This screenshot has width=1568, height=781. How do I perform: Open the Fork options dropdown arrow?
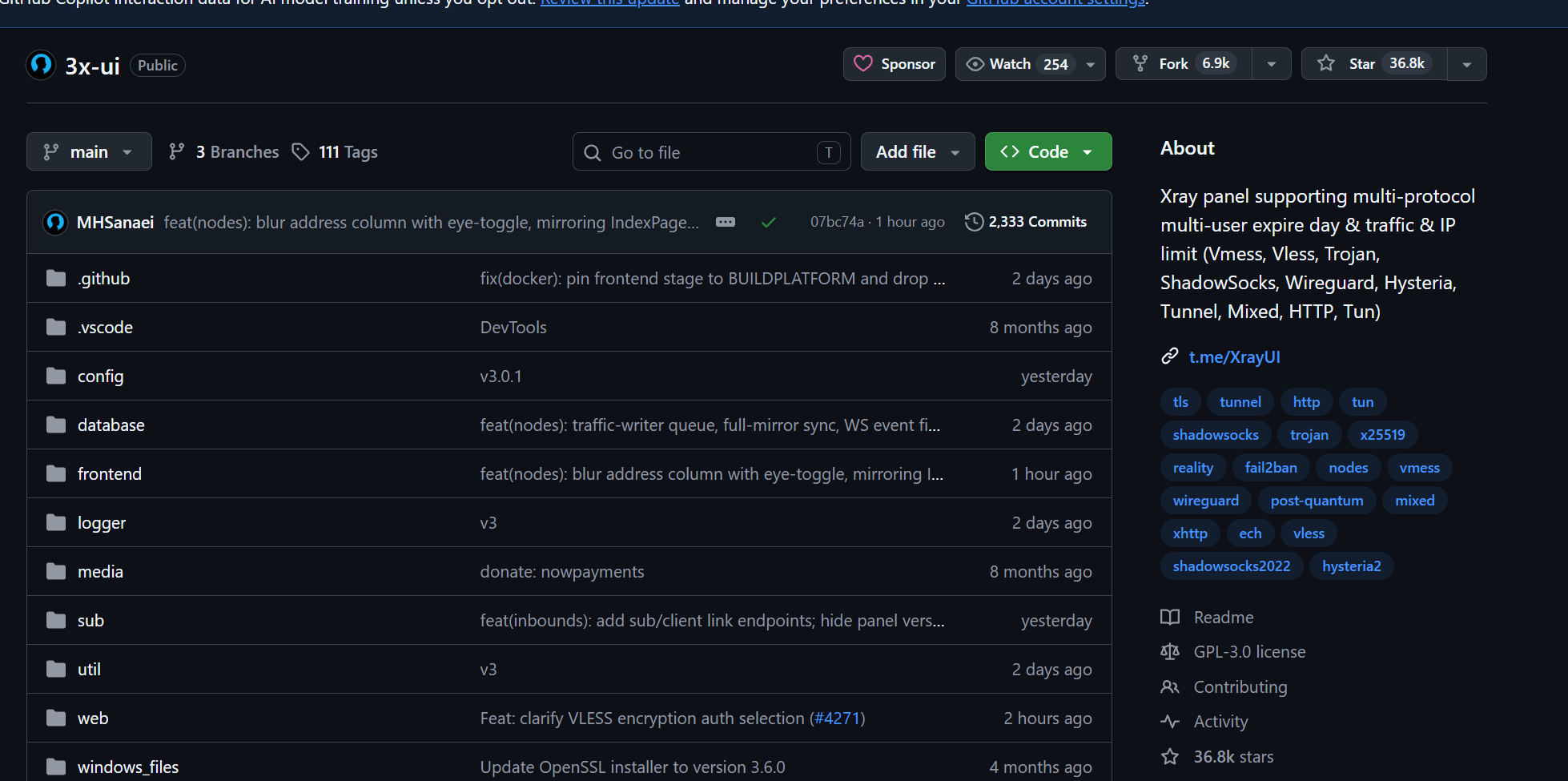[x=1272, y=64]
